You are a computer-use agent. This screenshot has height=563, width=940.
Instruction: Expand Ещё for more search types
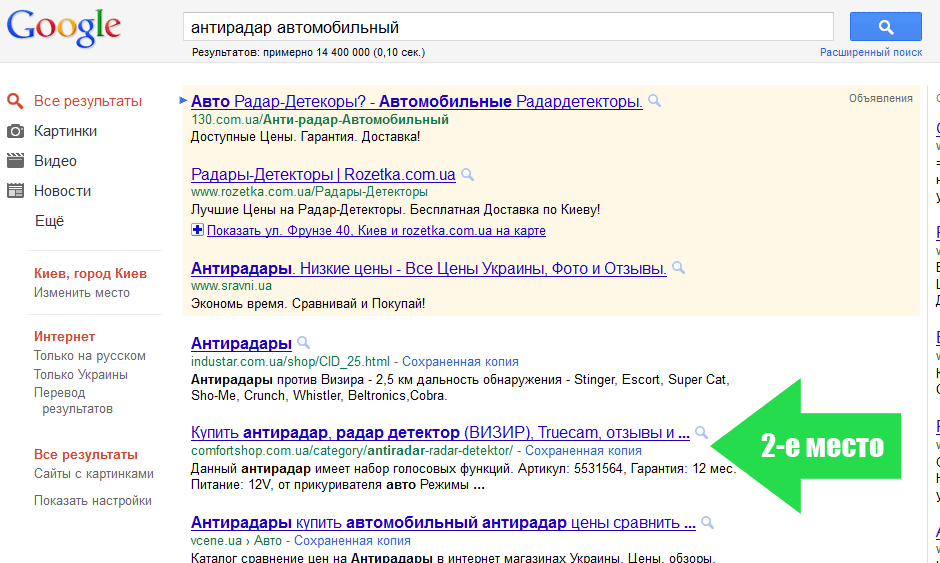[49, 221]
